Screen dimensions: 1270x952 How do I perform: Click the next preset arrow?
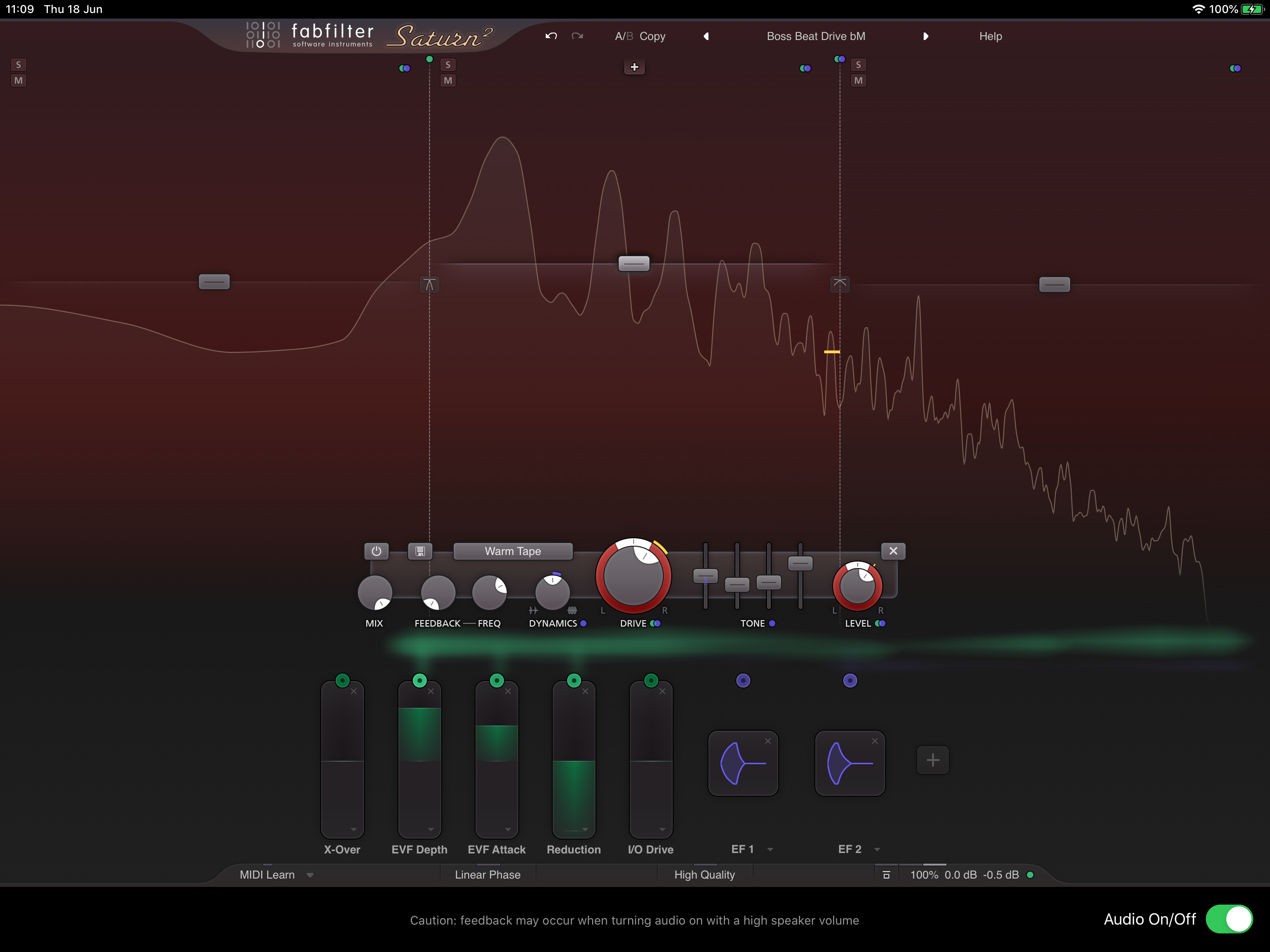click(x=925, y=36)
